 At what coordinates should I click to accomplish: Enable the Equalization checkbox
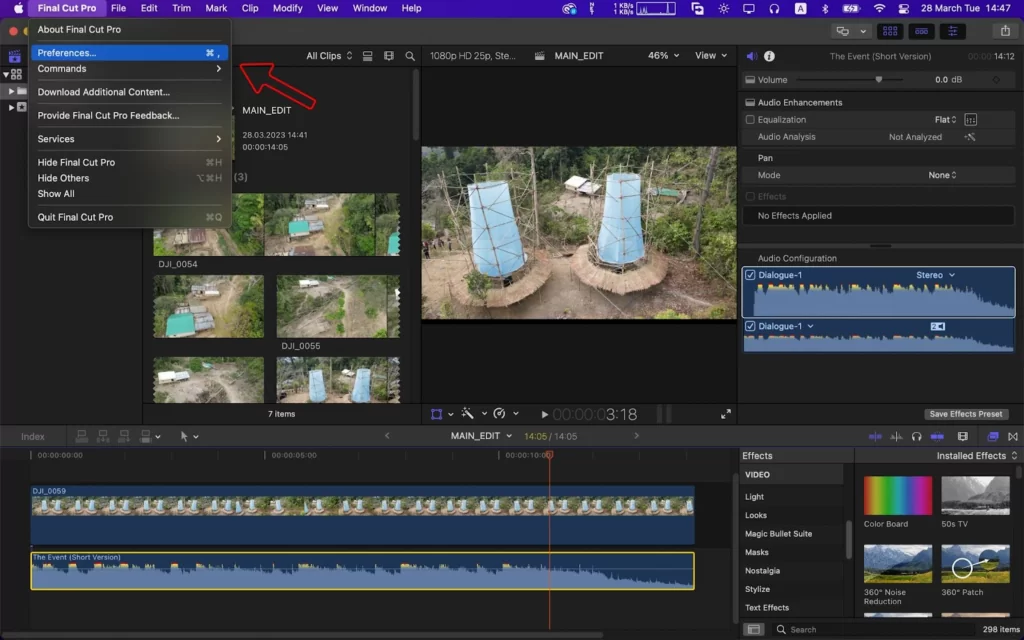pyautogui.click(x=750, y=120)
